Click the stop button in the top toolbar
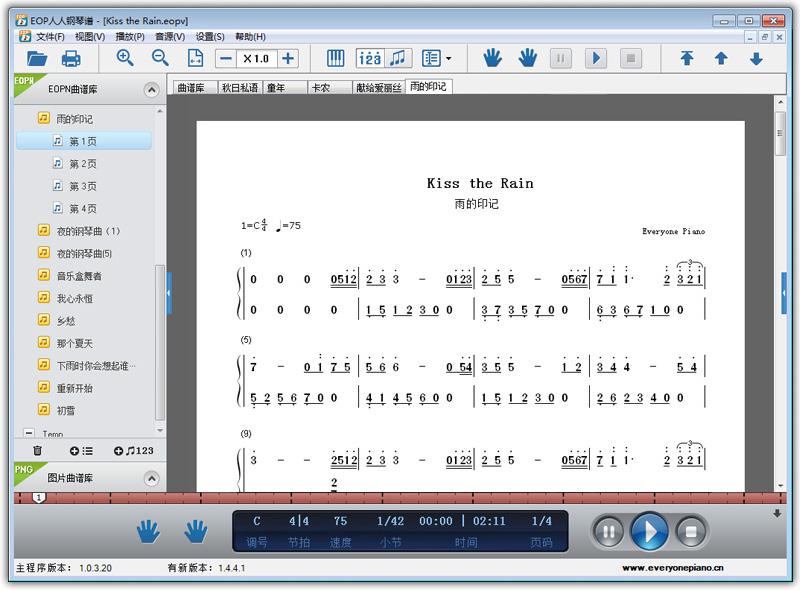800x590 pixels. 631,59
